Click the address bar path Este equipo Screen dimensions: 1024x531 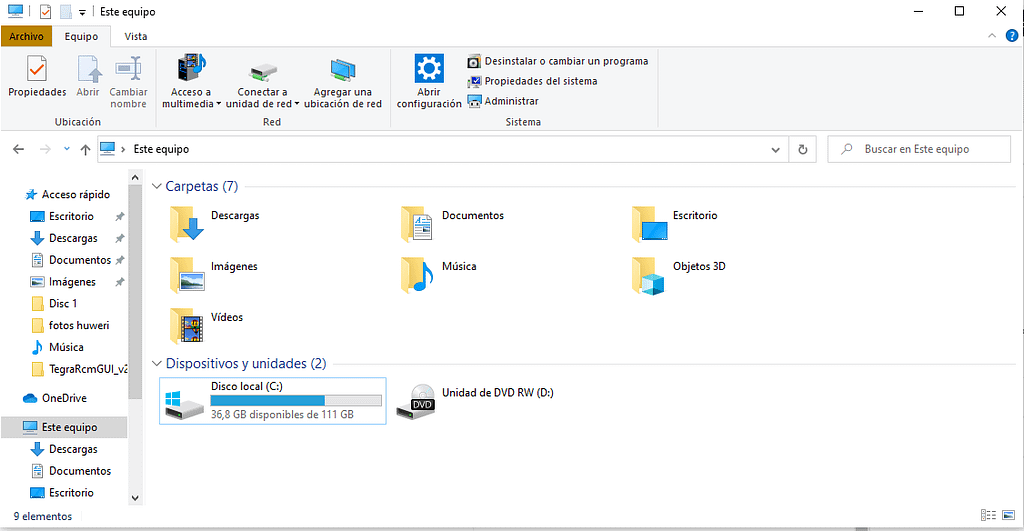tap(161, 150)
